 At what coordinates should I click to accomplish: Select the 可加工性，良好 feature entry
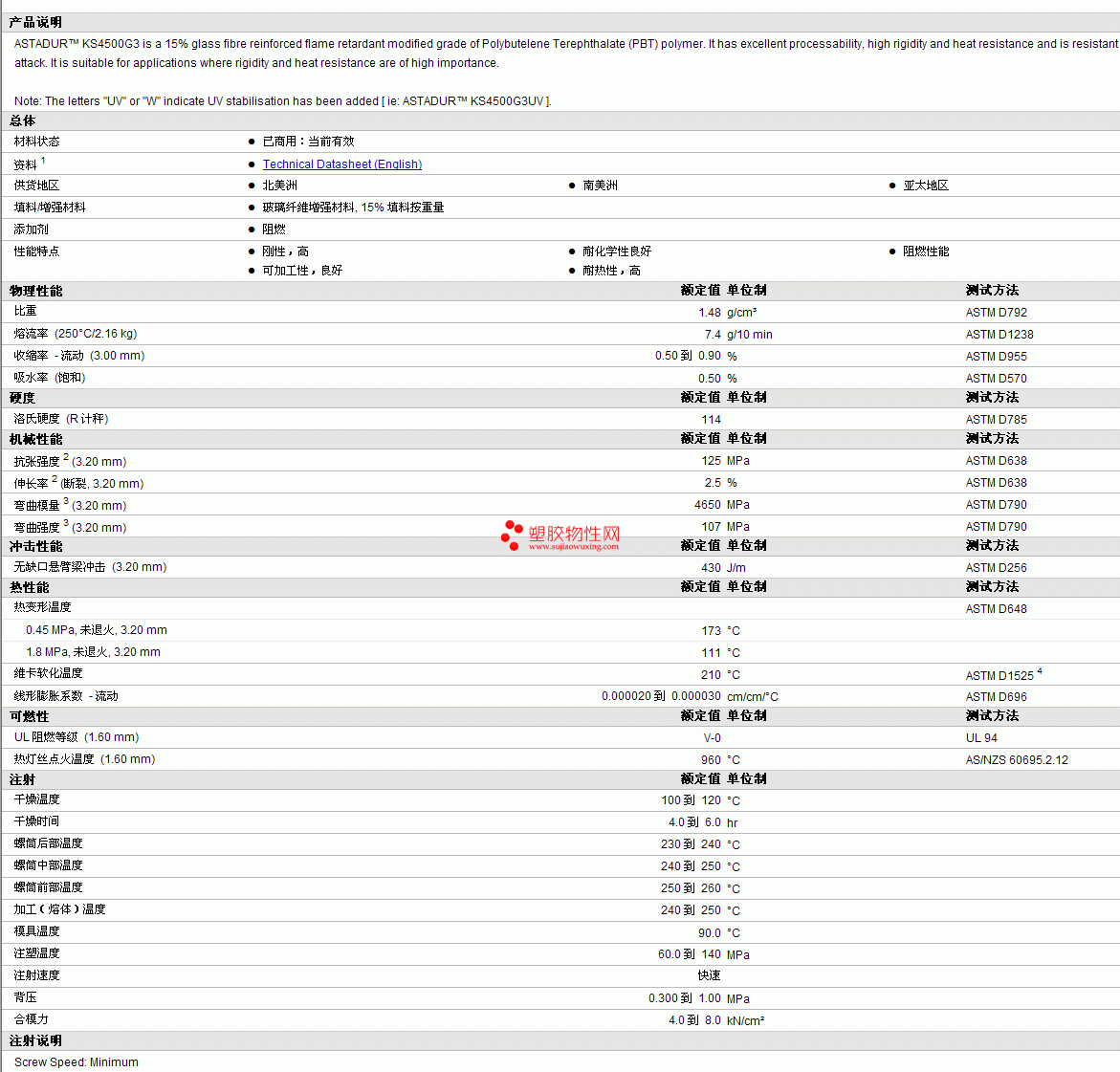[302, 271]
